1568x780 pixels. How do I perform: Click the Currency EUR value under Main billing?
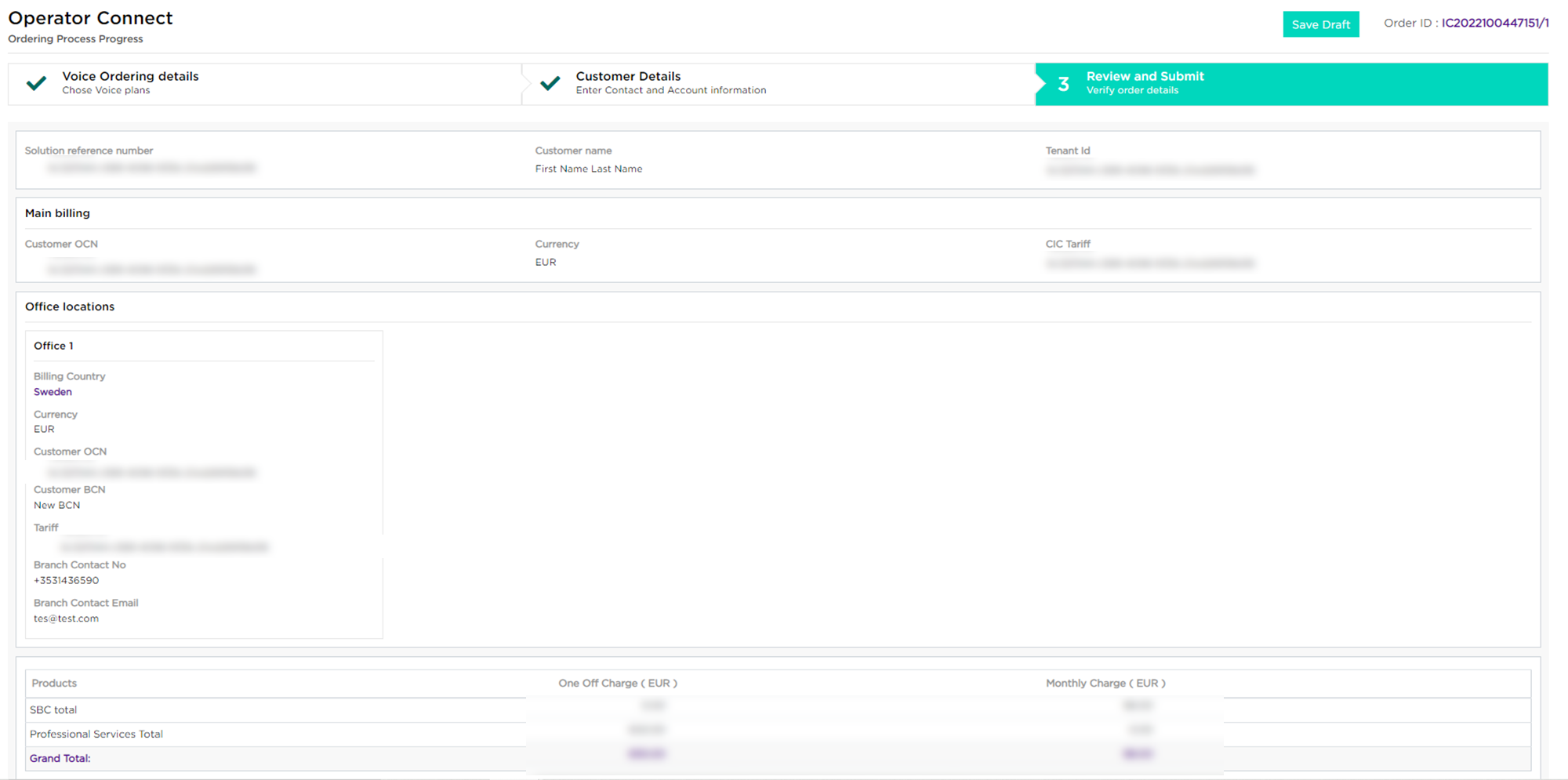click(545, 262)
